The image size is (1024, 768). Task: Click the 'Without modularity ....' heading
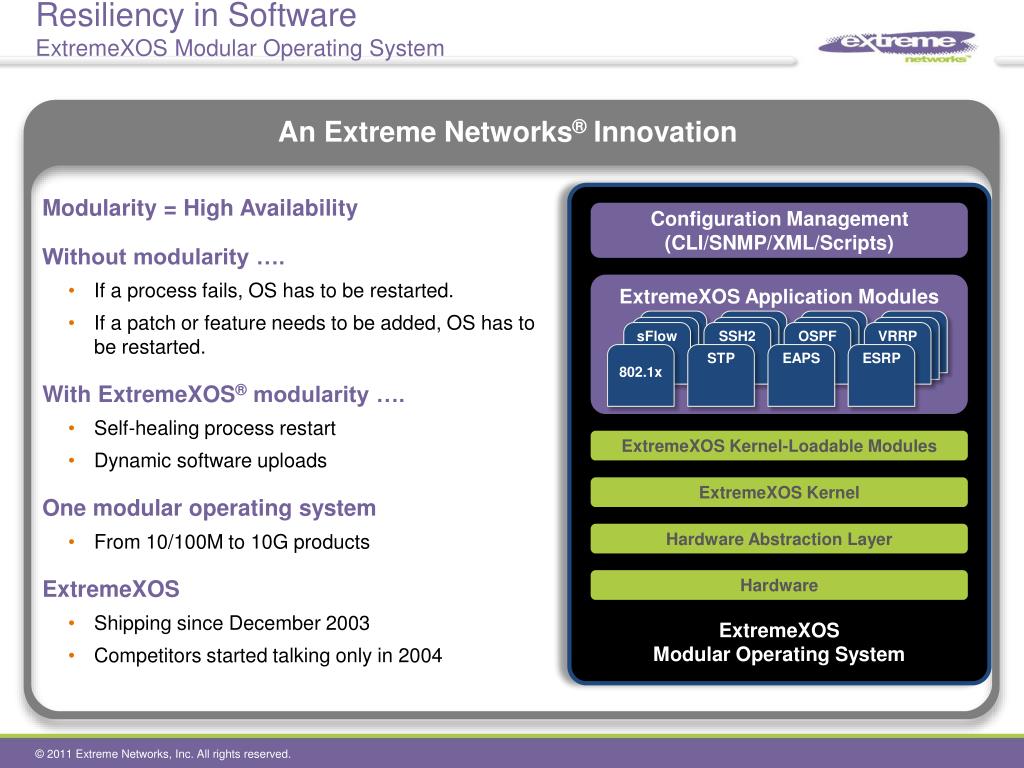(163, 257)
